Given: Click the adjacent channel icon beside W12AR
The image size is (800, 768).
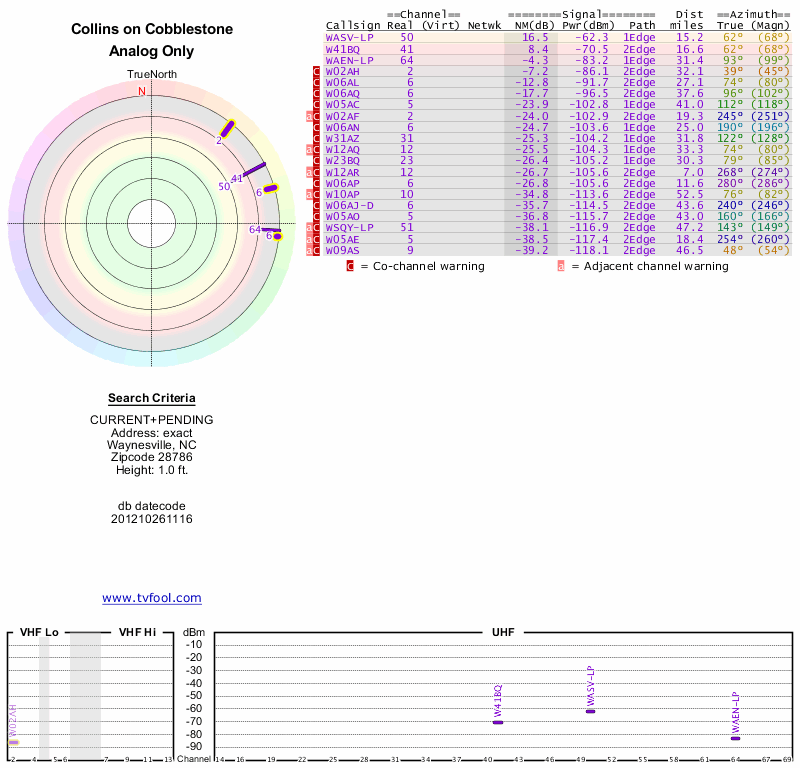Looking at the screenshot, I should point(310,172).
